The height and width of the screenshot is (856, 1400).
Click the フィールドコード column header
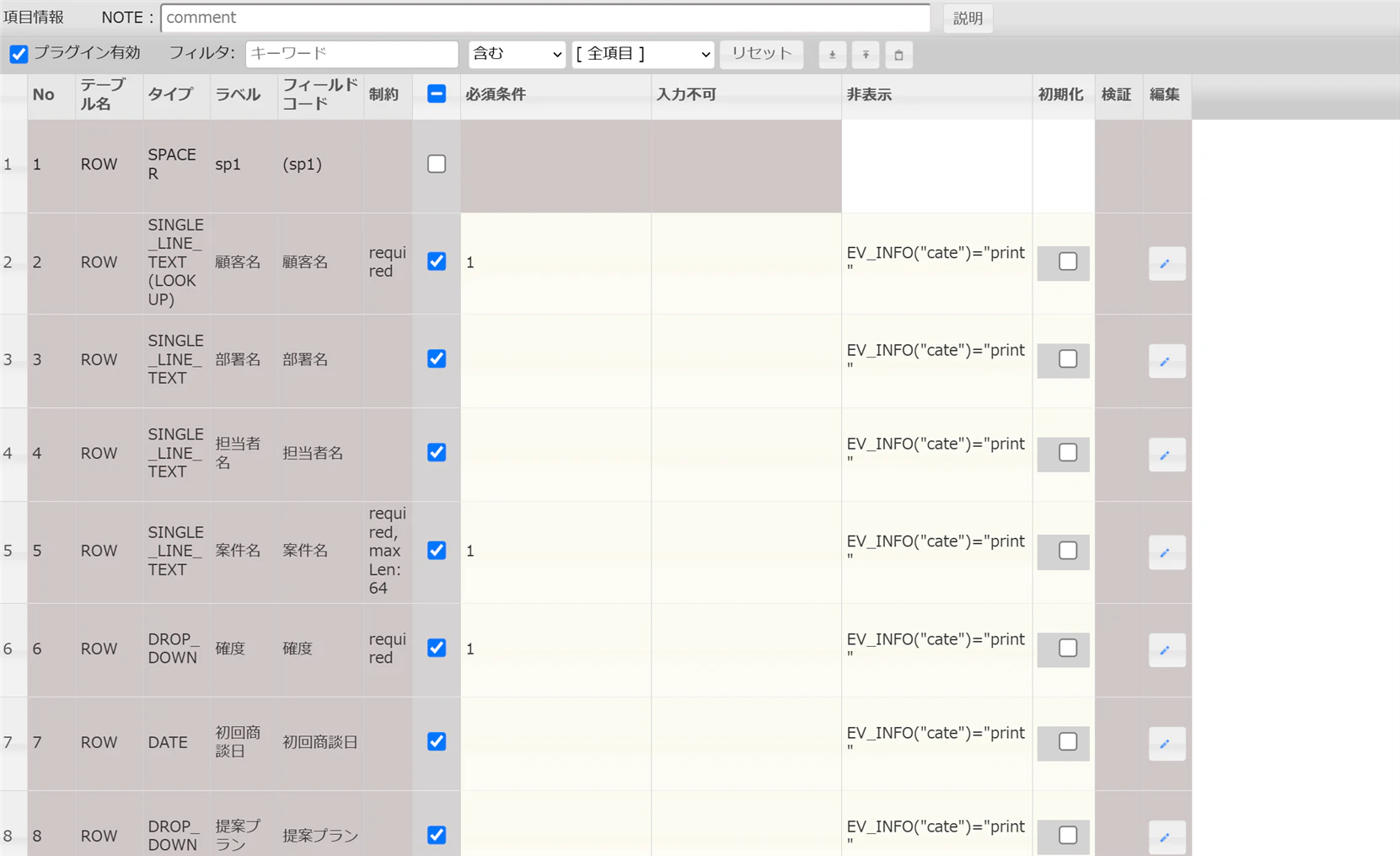320,95
